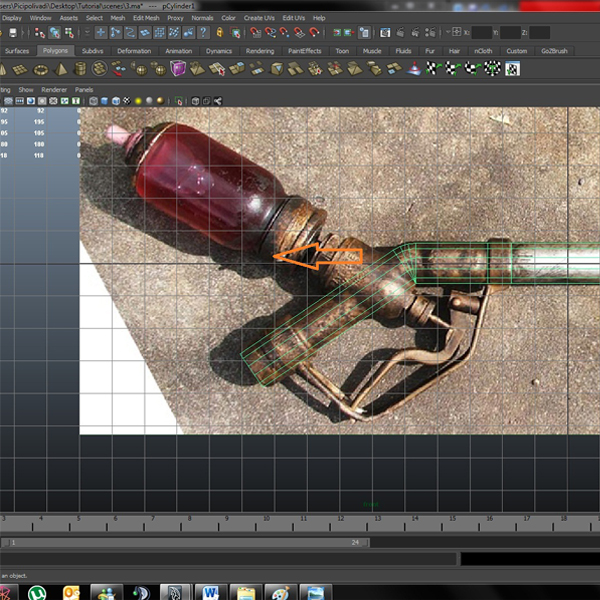
Task: Click the purple cube shelf icon
Action: click(x=178, y=68)
